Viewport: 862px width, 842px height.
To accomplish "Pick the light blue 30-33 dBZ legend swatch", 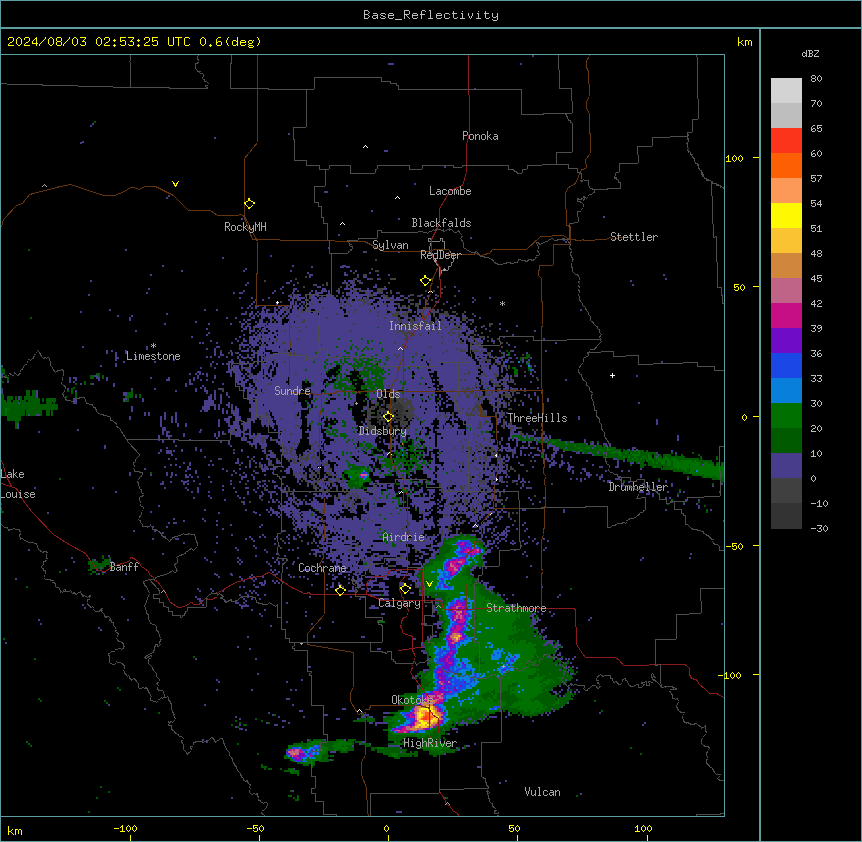I will 786,391.
